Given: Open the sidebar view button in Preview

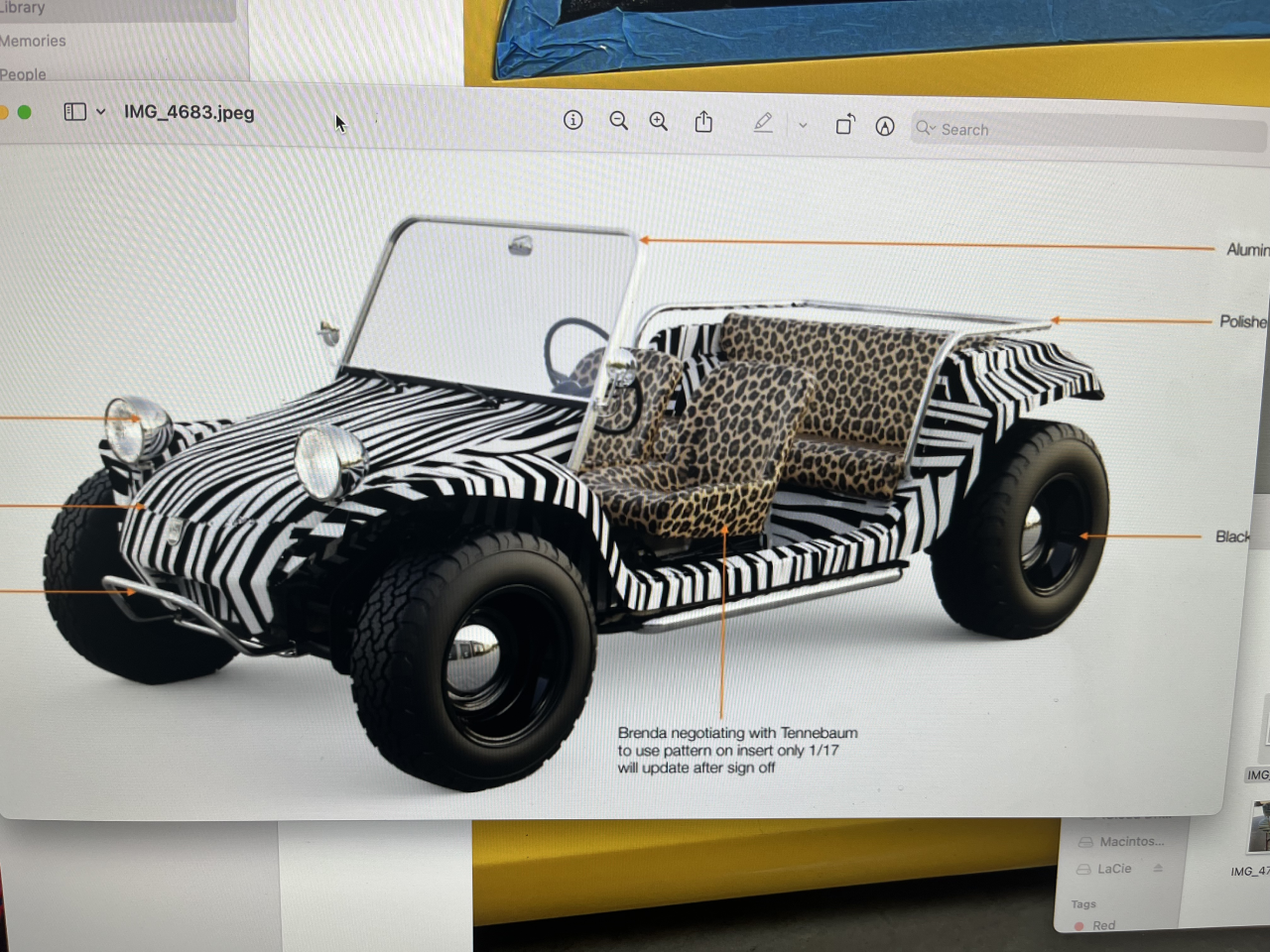Looking at the screenshot, I should (75, 112).
